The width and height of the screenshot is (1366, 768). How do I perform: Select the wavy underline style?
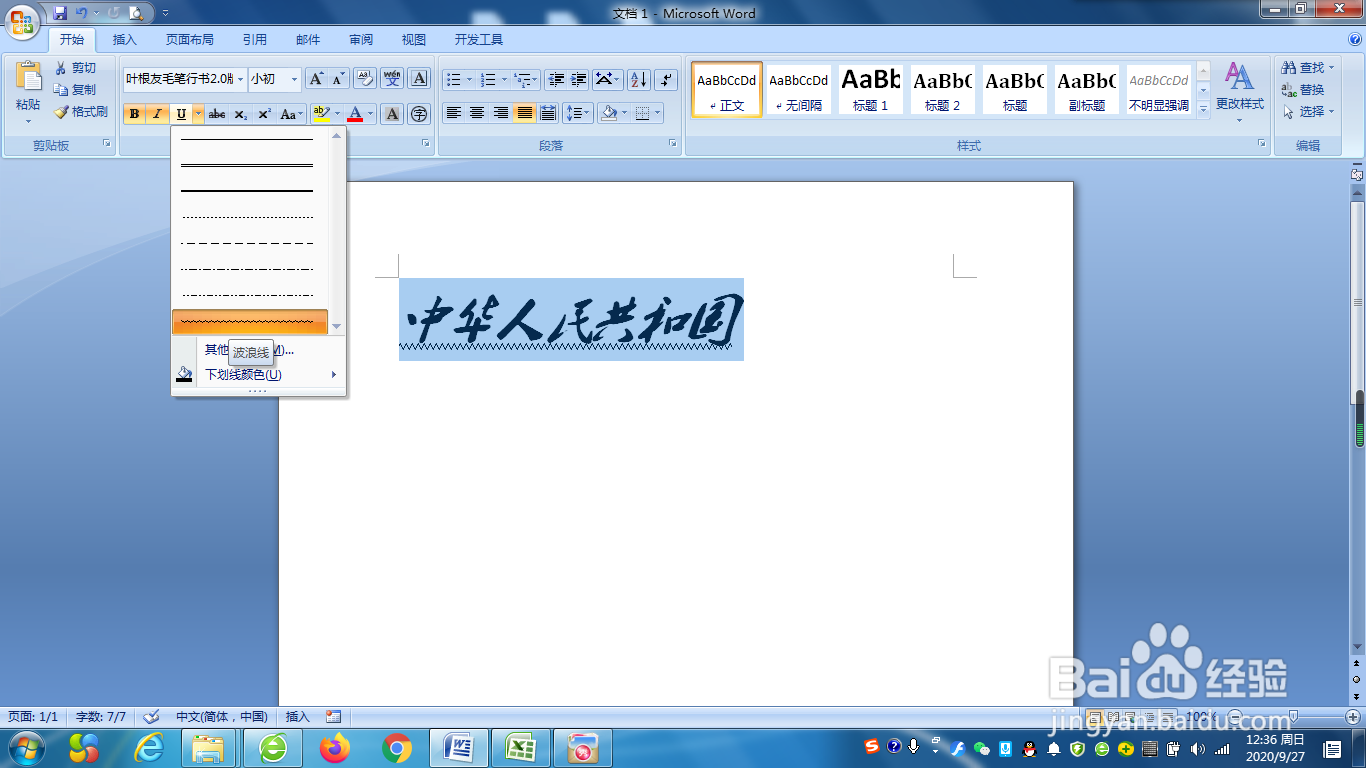[x=250, y=323]
